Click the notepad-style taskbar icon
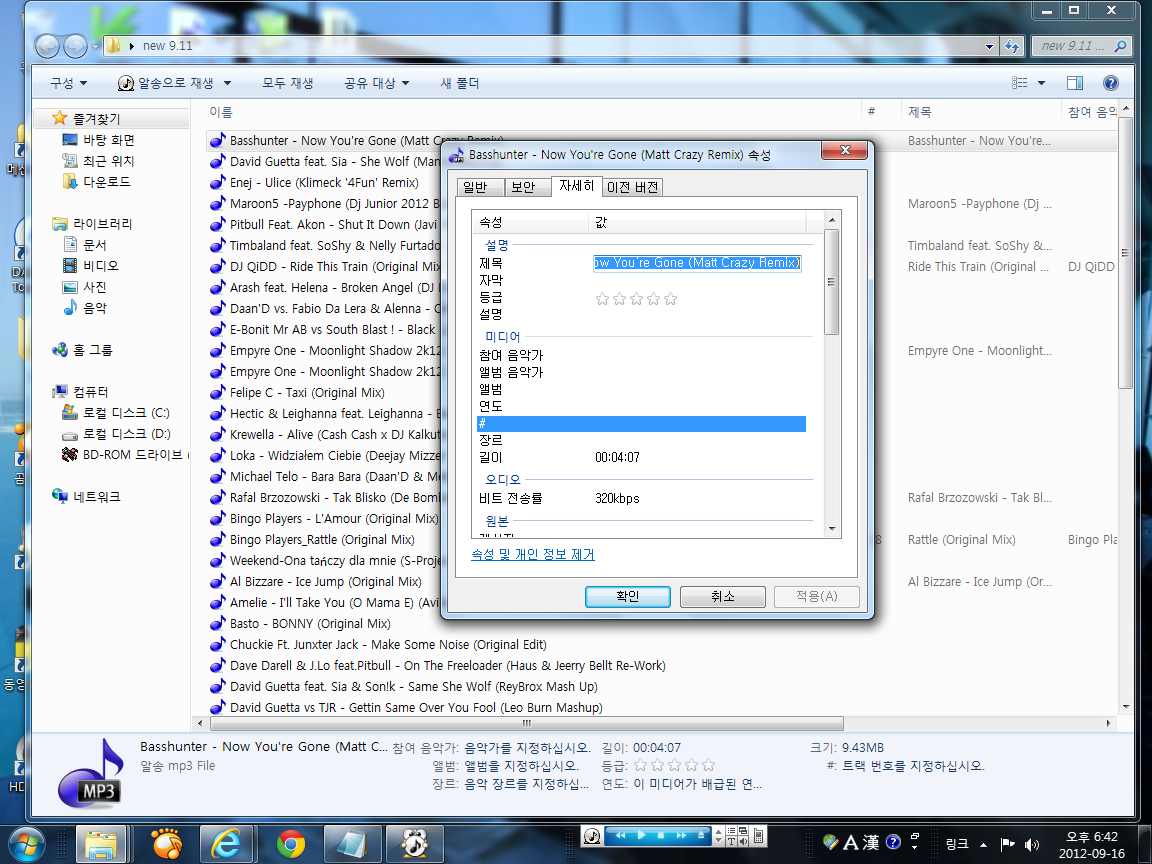 point(355,844)
